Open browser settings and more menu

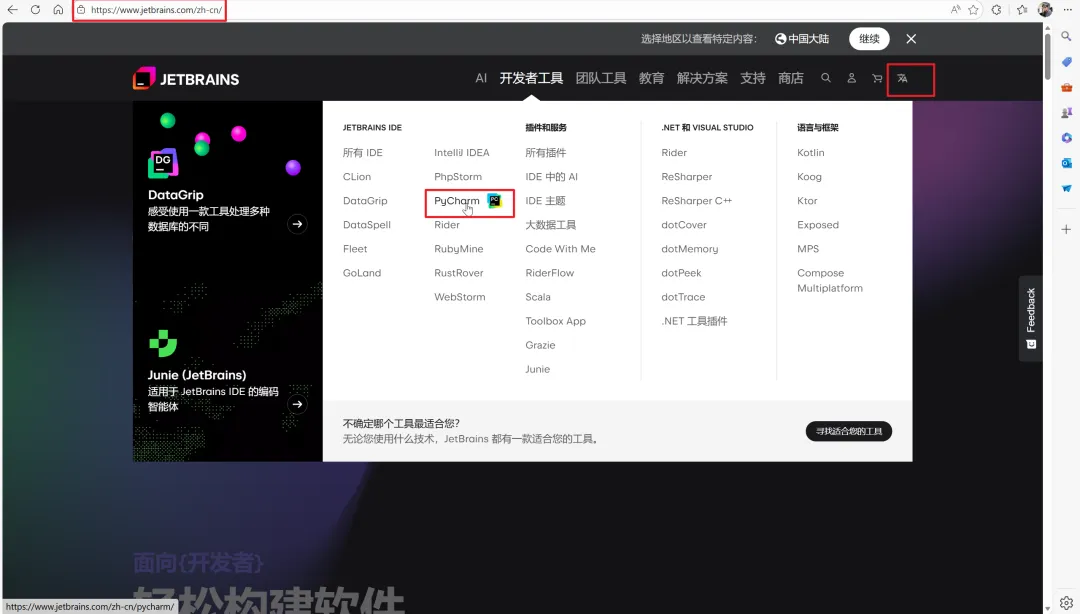1067,10
